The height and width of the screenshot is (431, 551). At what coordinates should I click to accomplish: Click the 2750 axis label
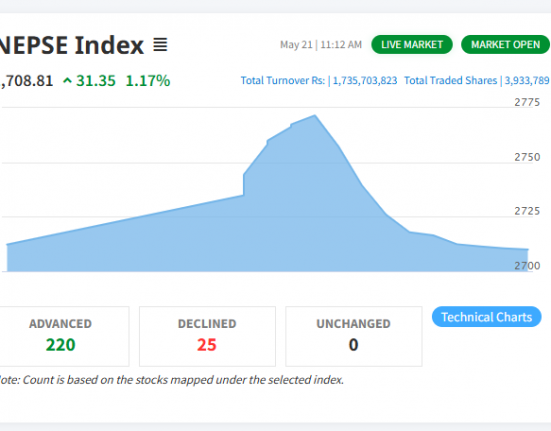tap(527, 157)
